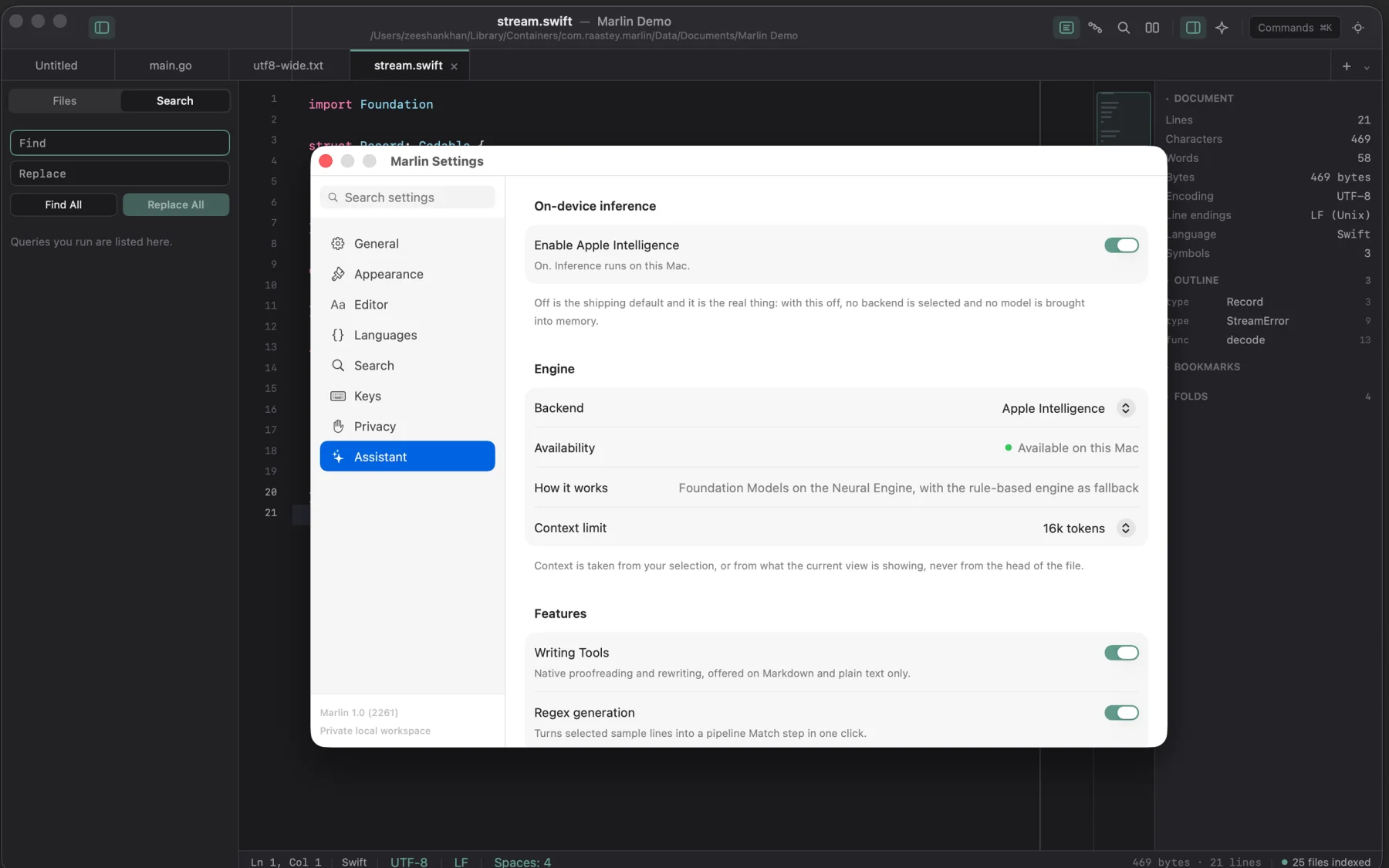Click LF line ending in status bar
The image size is (1389, 868).
(461, 862)
